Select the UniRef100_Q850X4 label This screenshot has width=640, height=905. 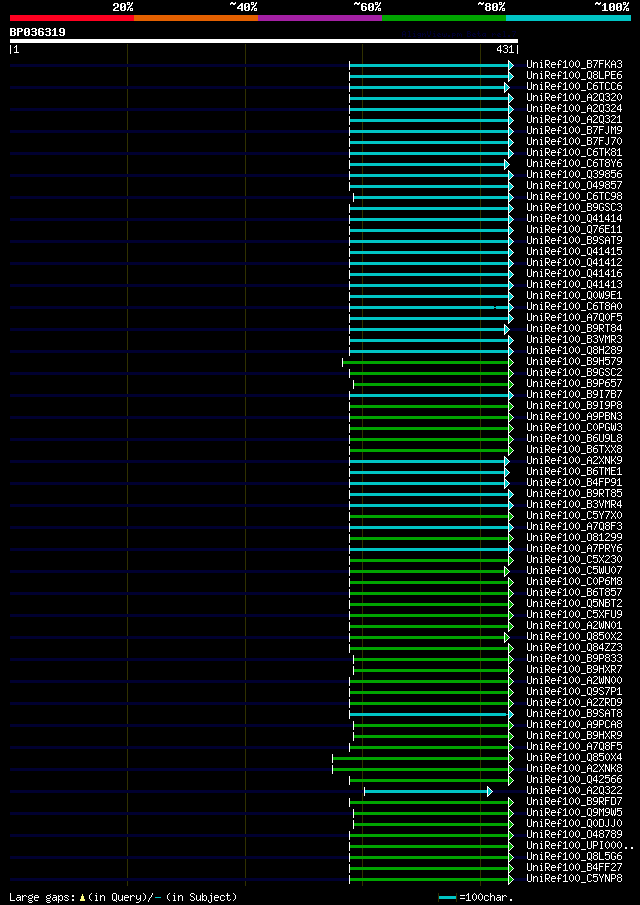tap(574, 757)
